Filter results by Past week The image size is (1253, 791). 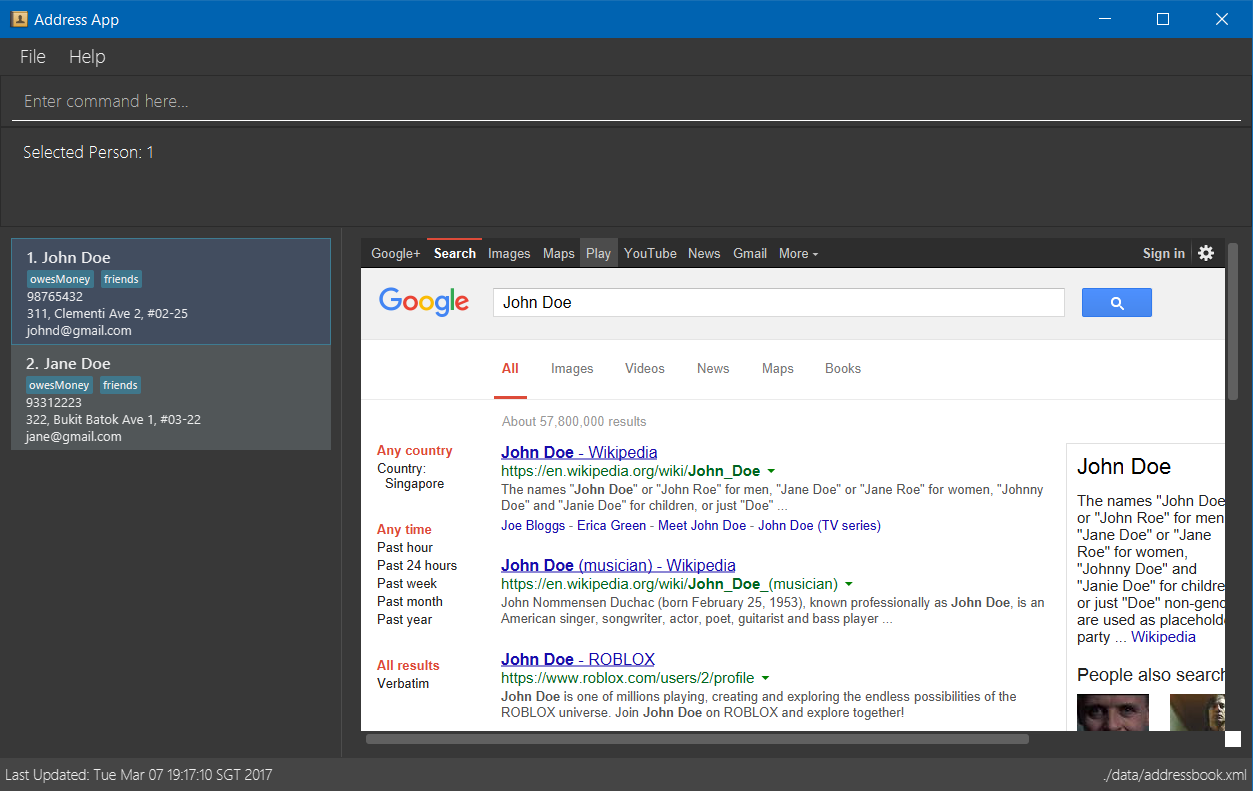pyautogui.click(x=407, y=584)
